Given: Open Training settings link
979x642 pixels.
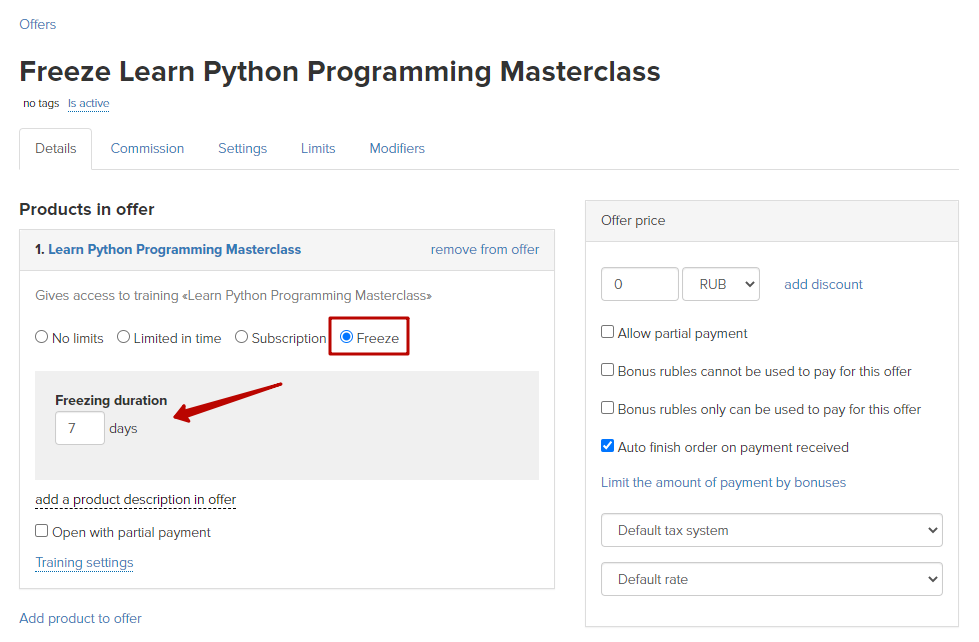Looking at the screenshot, I should [84, 563].
